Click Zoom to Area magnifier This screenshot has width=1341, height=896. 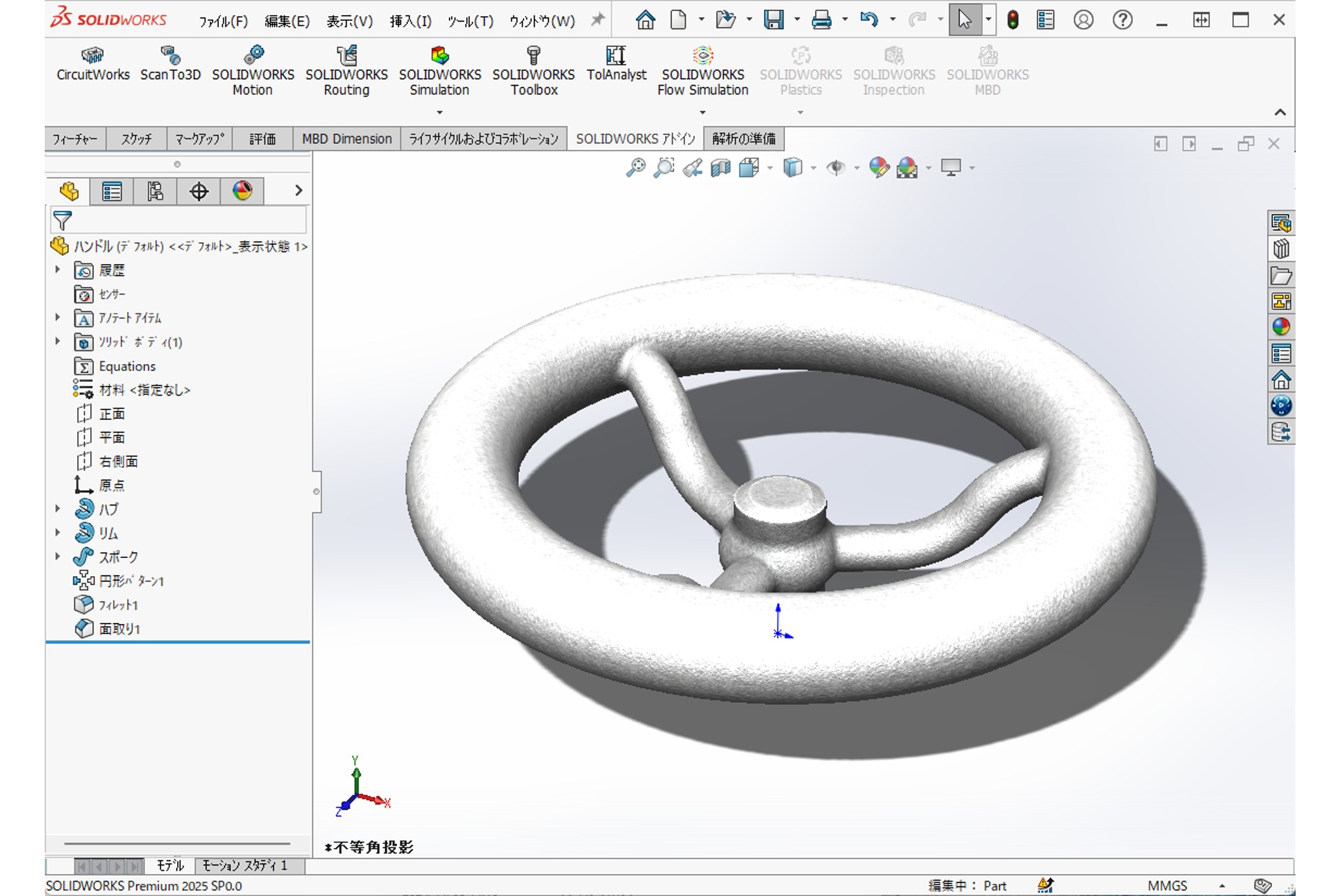click(x=664, y=168)
